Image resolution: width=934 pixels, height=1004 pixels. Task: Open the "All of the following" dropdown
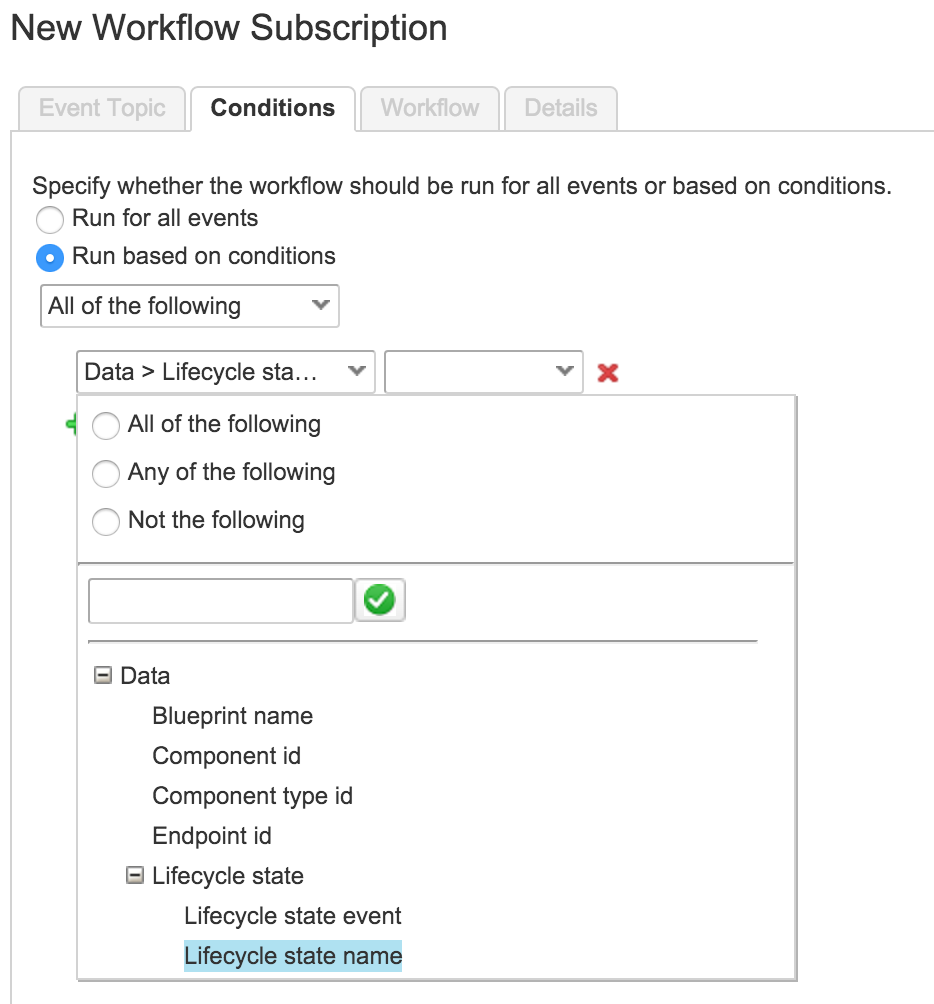click(x=189, y=306)
